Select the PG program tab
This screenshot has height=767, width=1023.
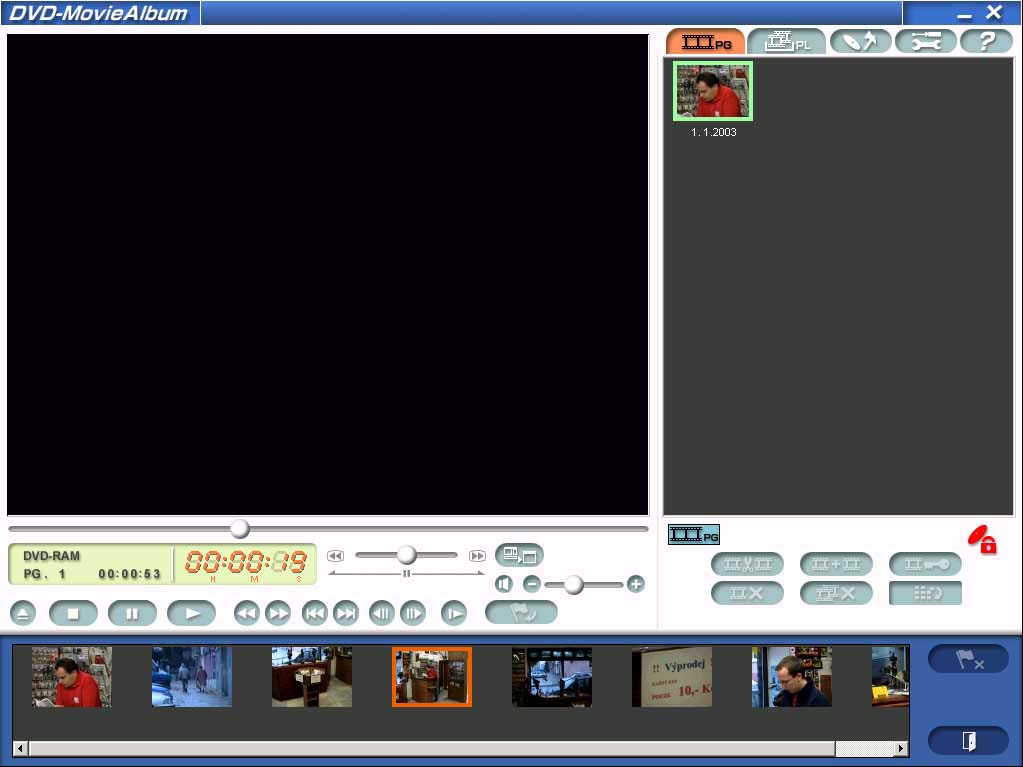click(x=705, y=41)
